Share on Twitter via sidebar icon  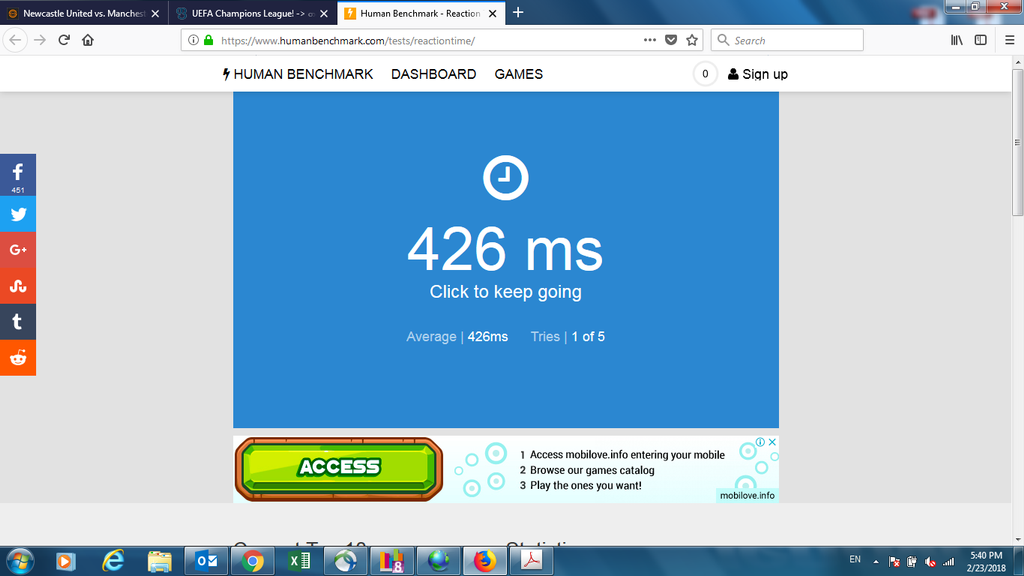pyautogui.click(x=18, y=214)
